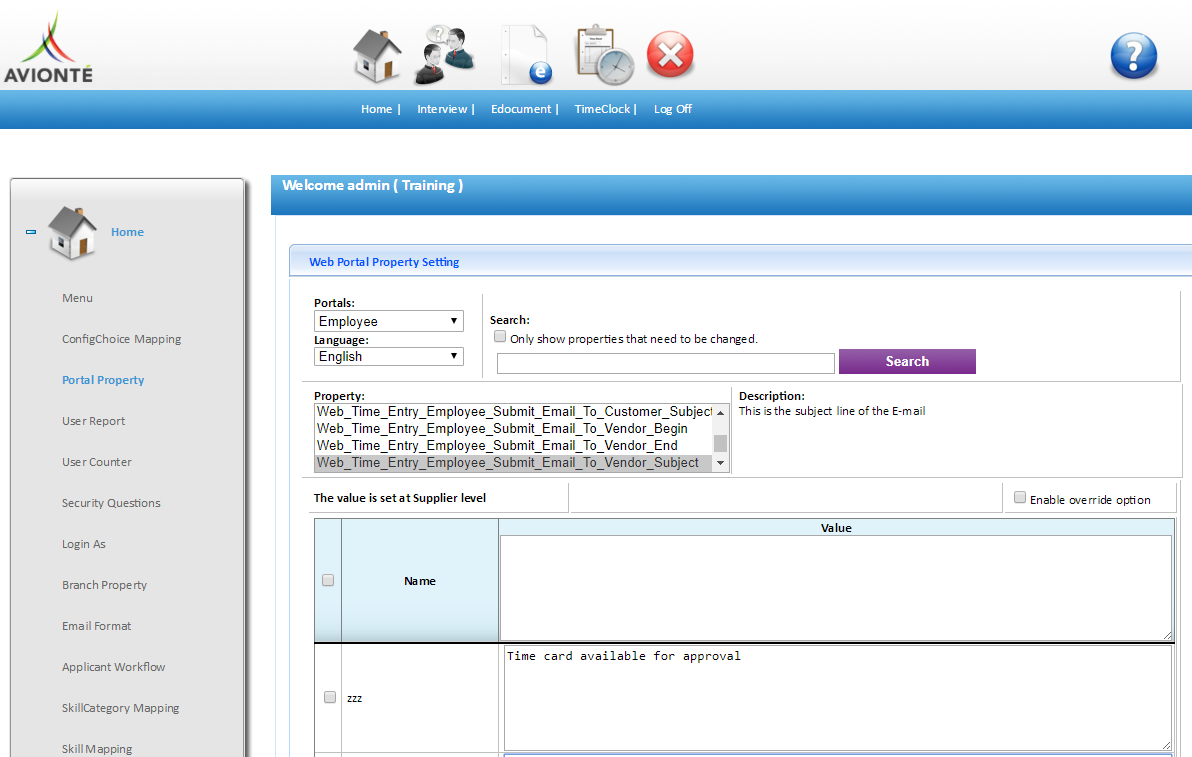Click the property search text field
Screen dimensions: 1192x757
pos(666,363)
